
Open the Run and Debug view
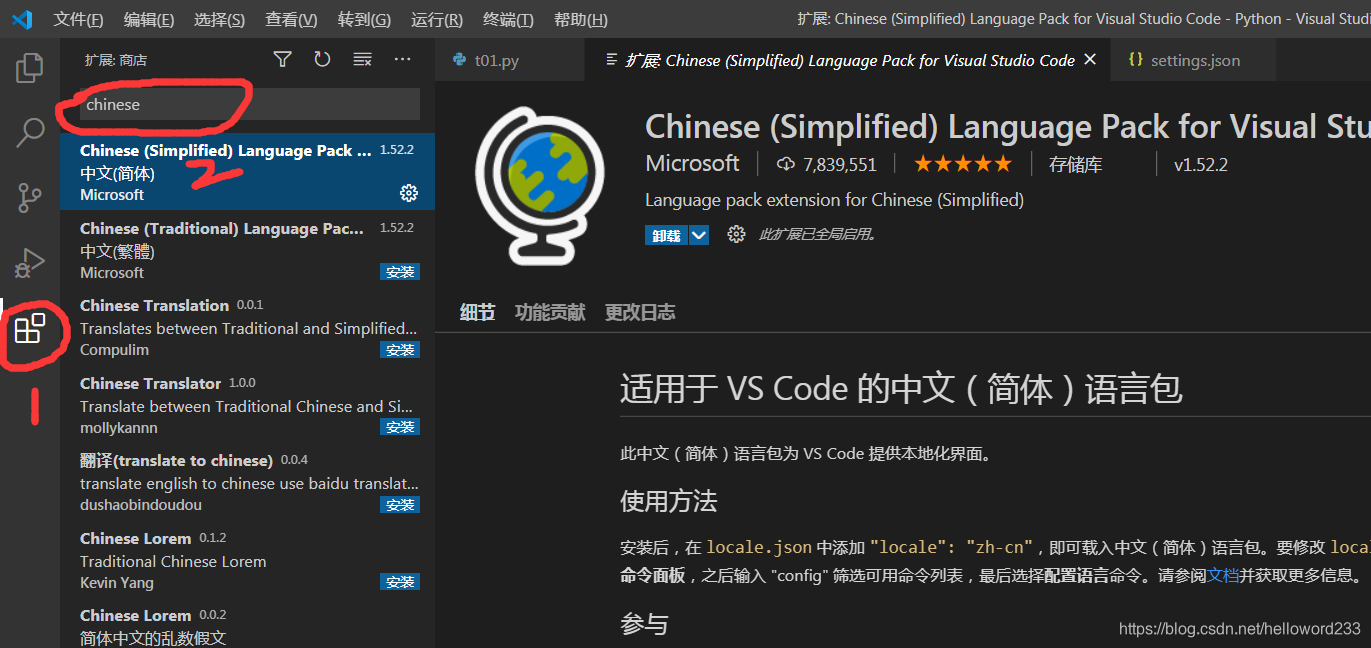[30, 262]
